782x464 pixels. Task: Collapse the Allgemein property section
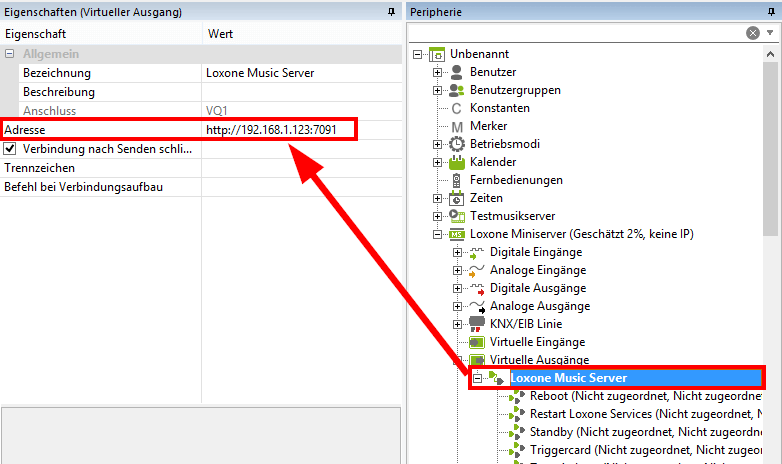[10, 54]
